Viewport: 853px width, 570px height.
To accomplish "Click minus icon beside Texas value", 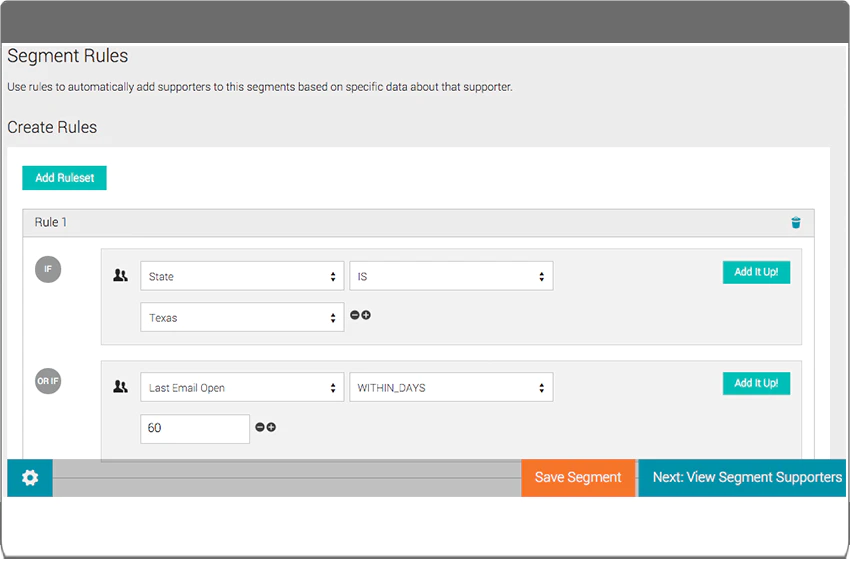I will (355, 315).
